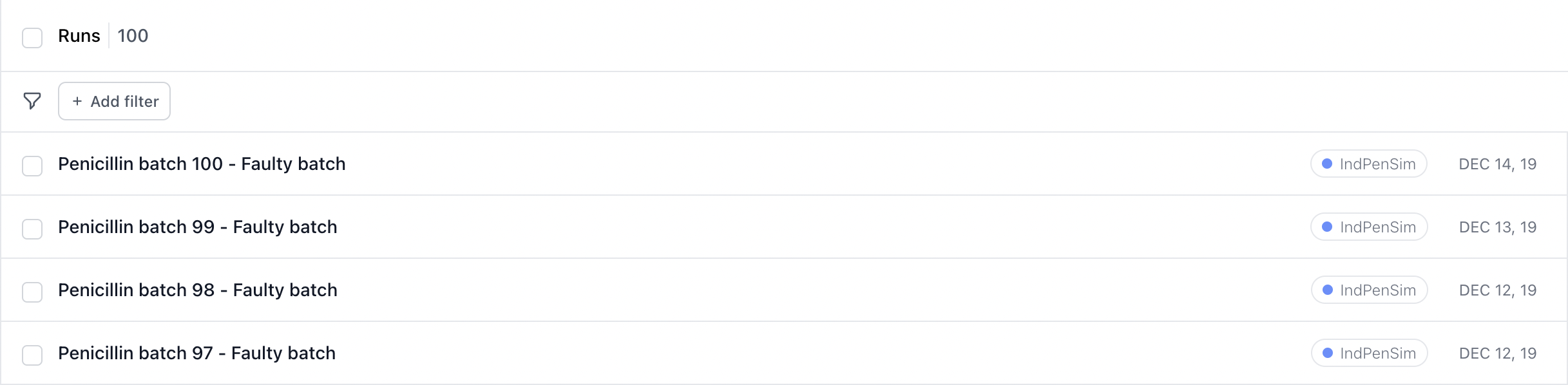The image size is (1568, 385).
Task: Click IndPenSim tag on batch 99 row
Action: (1369, 227)
